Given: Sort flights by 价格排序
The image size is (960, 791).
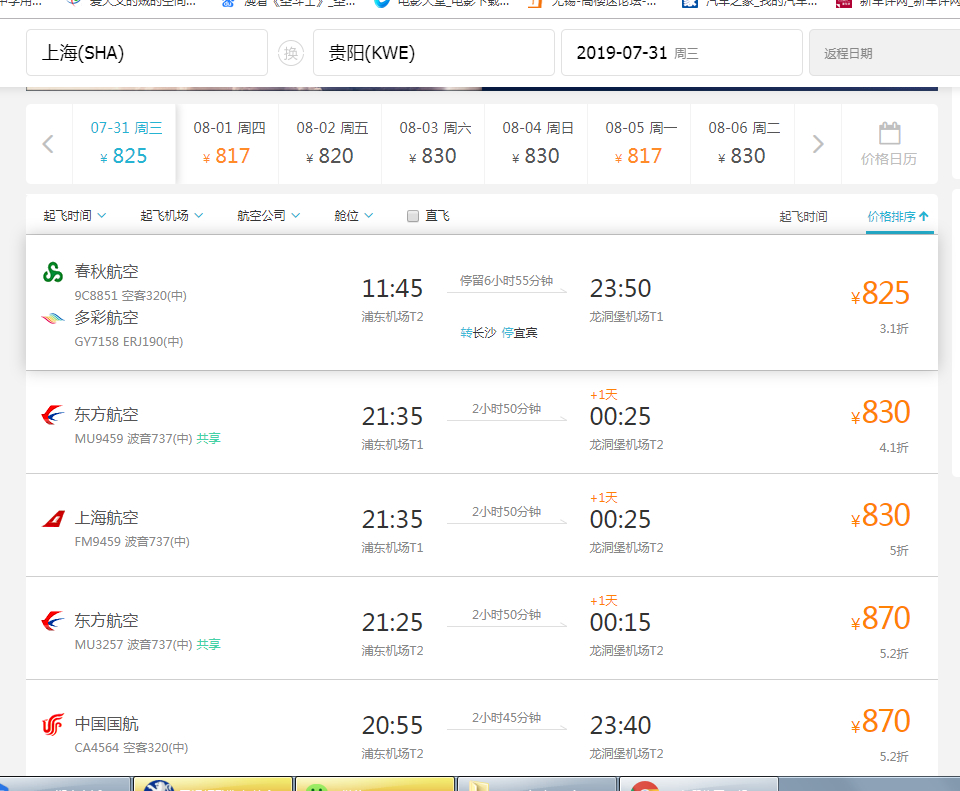Looking at the screenshot, I should click(x=898, y=217).
